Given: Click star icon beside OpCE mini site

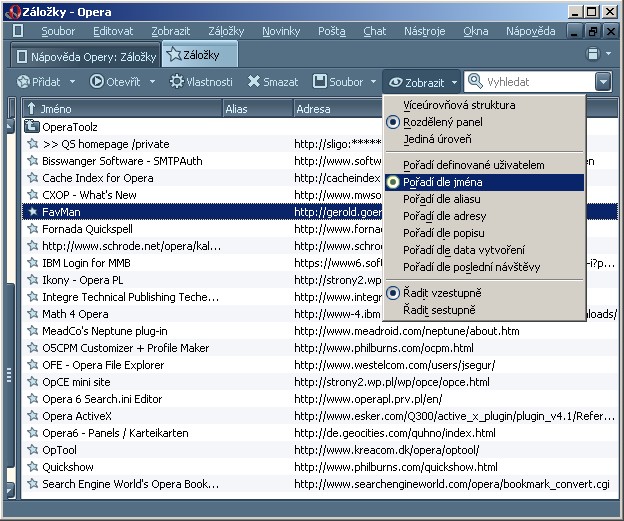Looking at the screenshot, I should click(33, 382).
